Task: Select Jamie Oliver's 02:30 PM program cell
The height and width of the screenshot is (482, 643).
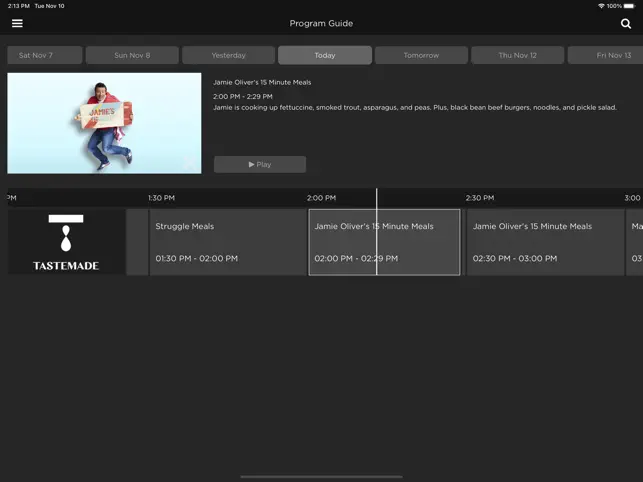Action: point(545,242)
